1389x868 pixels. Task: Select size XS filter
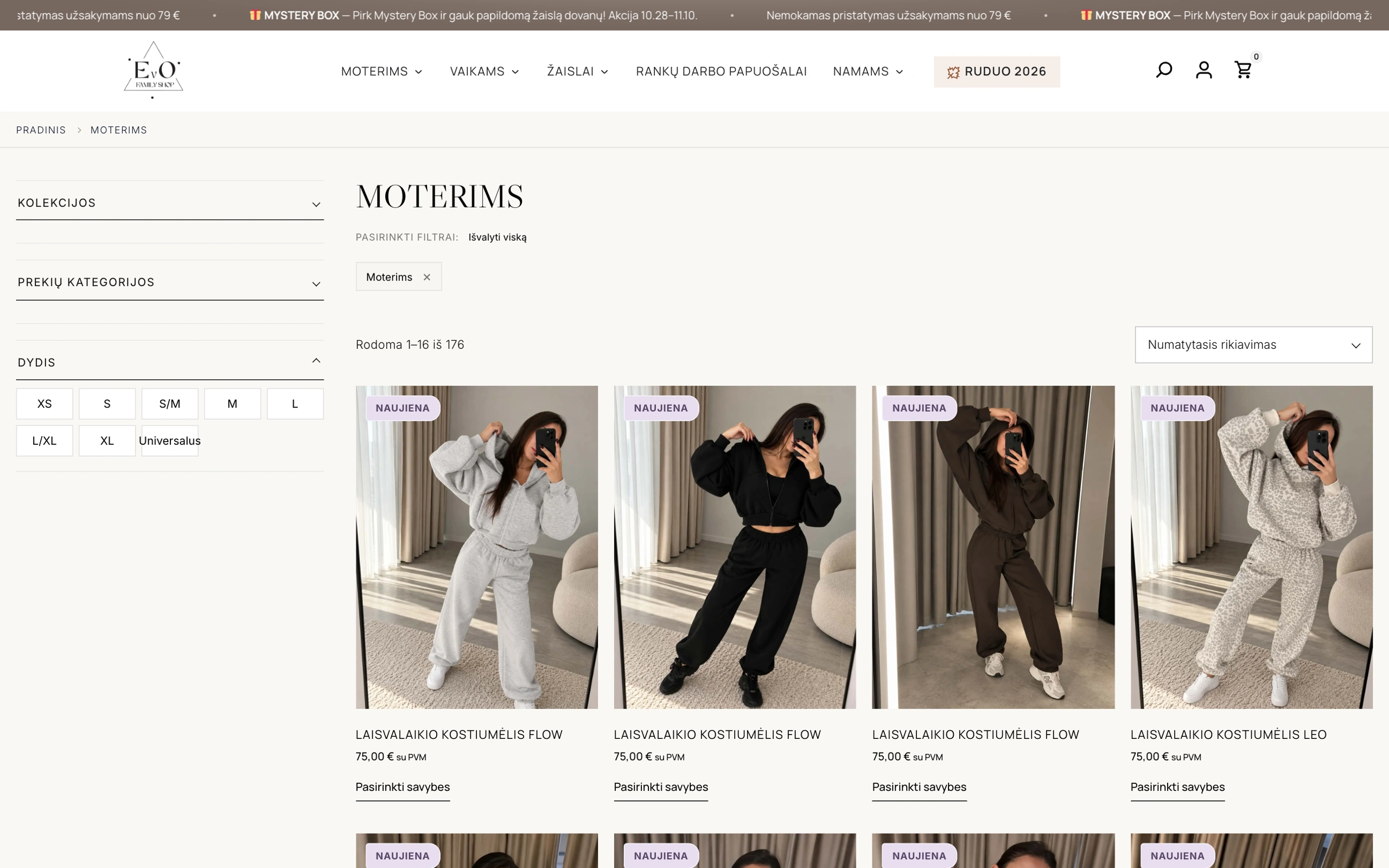tap(45, 404)
